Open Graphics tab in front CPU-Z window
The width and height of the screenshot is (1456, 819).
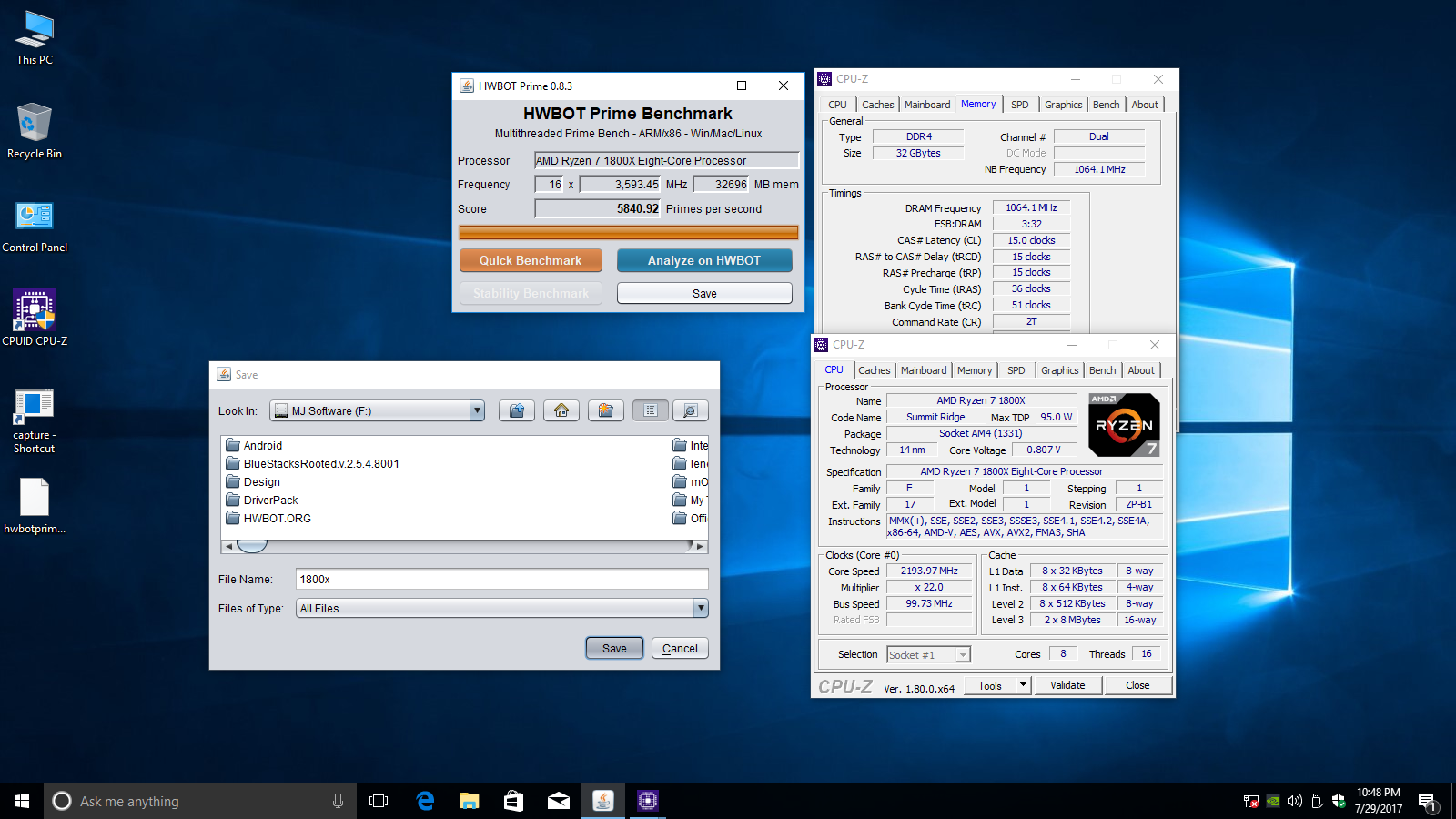click(x=1060, y=370)
